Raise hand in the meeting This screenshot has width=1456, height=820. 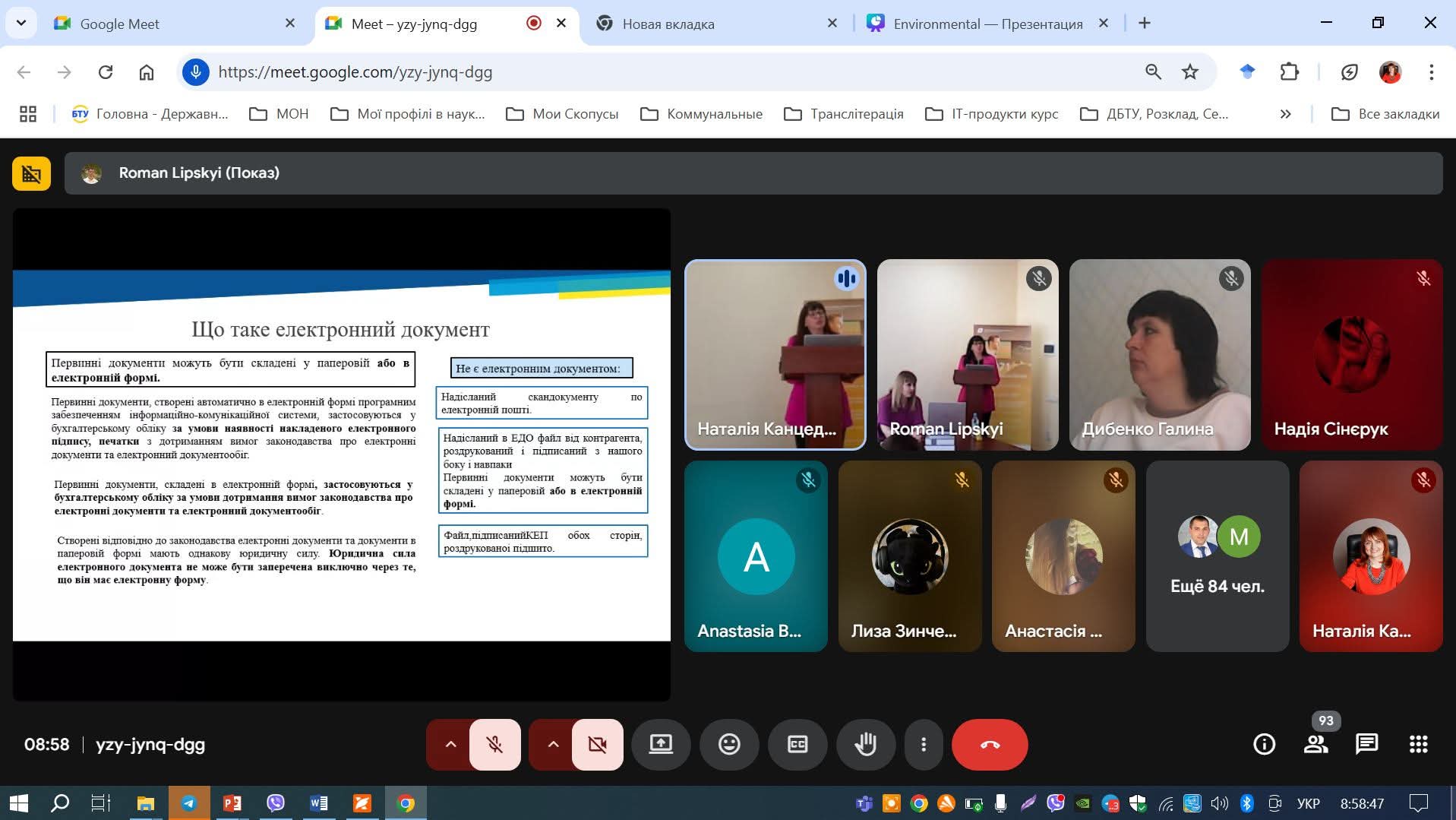pyautogui.click(x=865, y=745)
